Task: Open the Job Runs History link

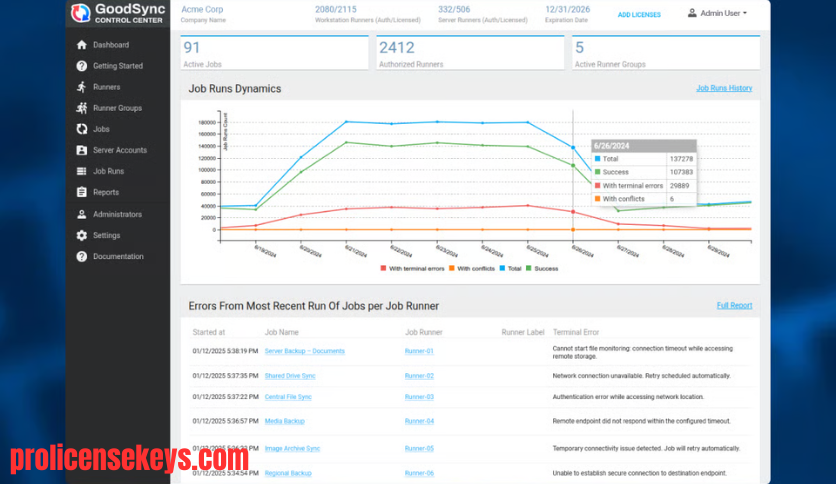Action: click(724, 88)
